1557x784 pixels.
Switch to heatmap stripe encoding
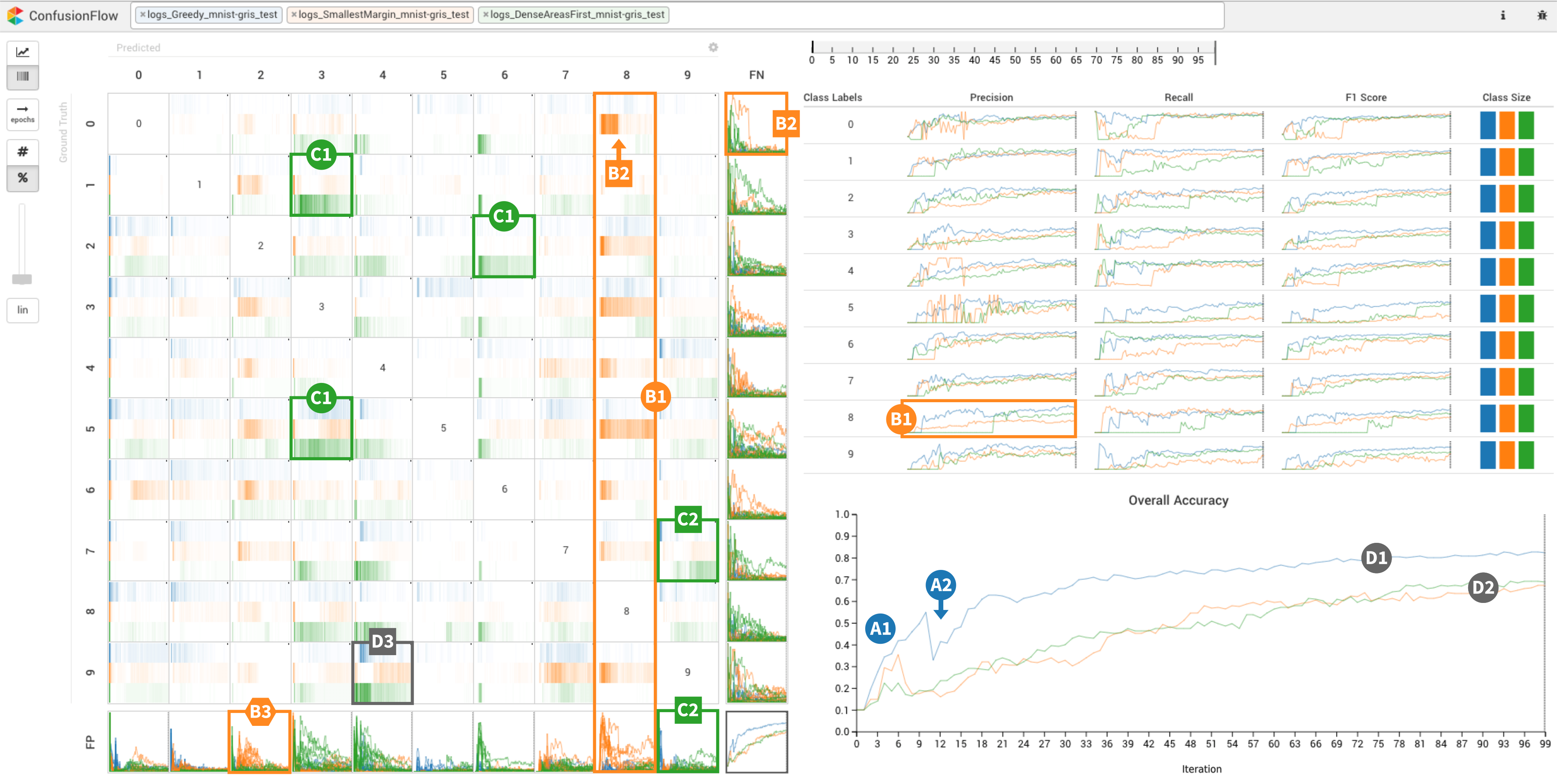click(22, 77)
